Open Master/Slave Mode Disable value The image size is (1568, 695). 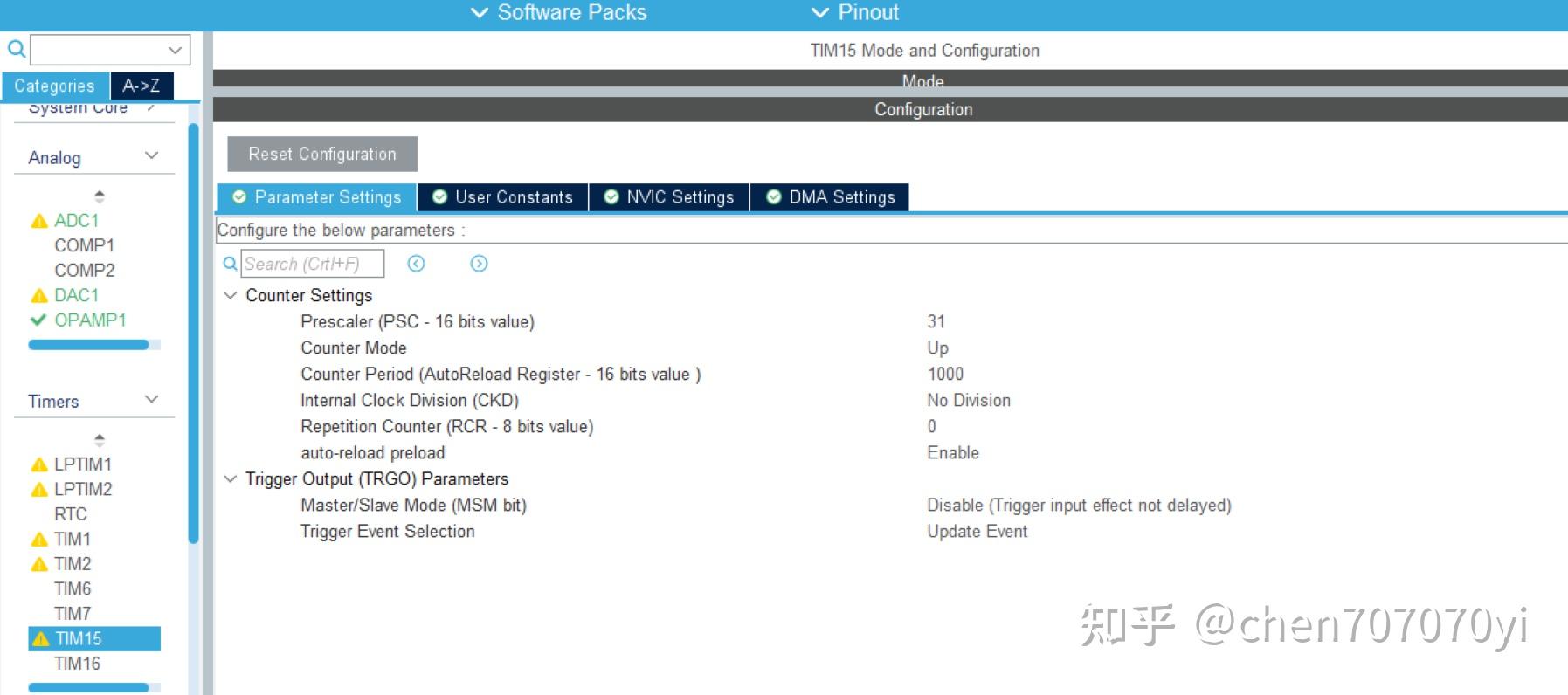[x=1079, y=505]
